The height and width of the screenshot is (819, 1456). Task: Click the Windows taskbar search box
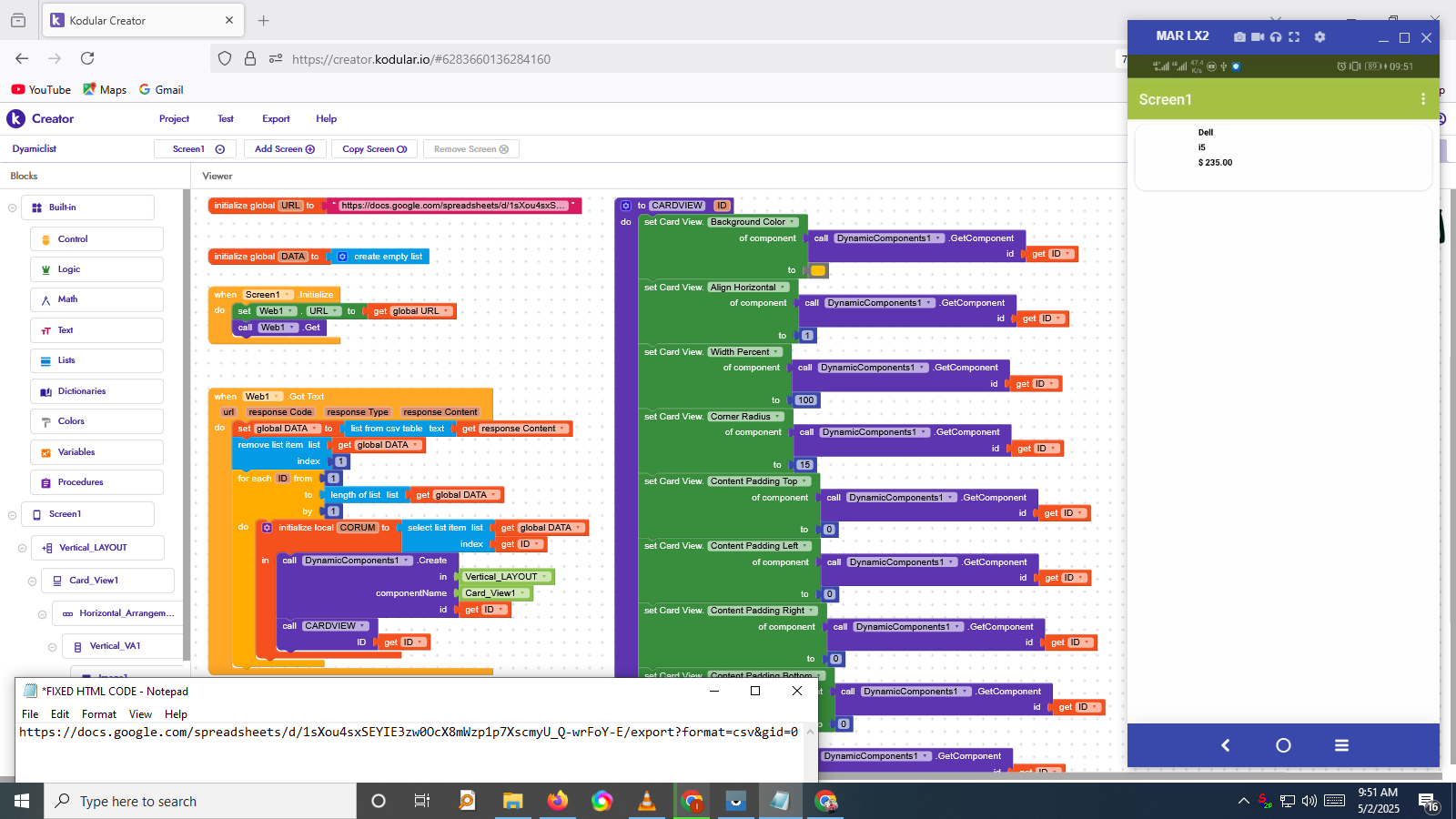[x=200, y=801]
